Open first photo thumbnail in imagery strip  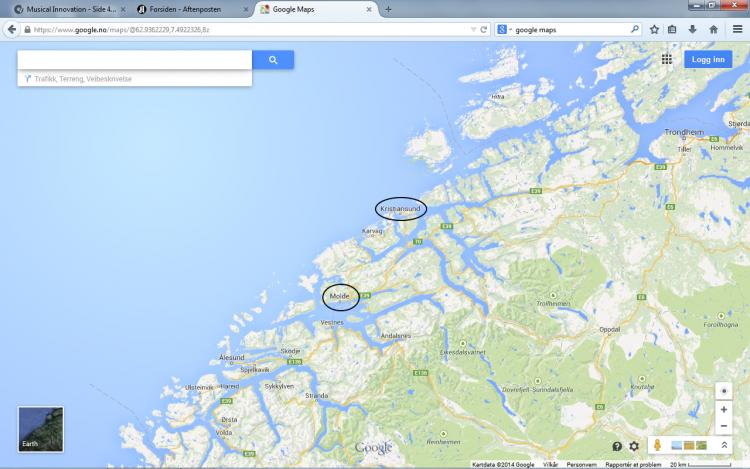677,446
